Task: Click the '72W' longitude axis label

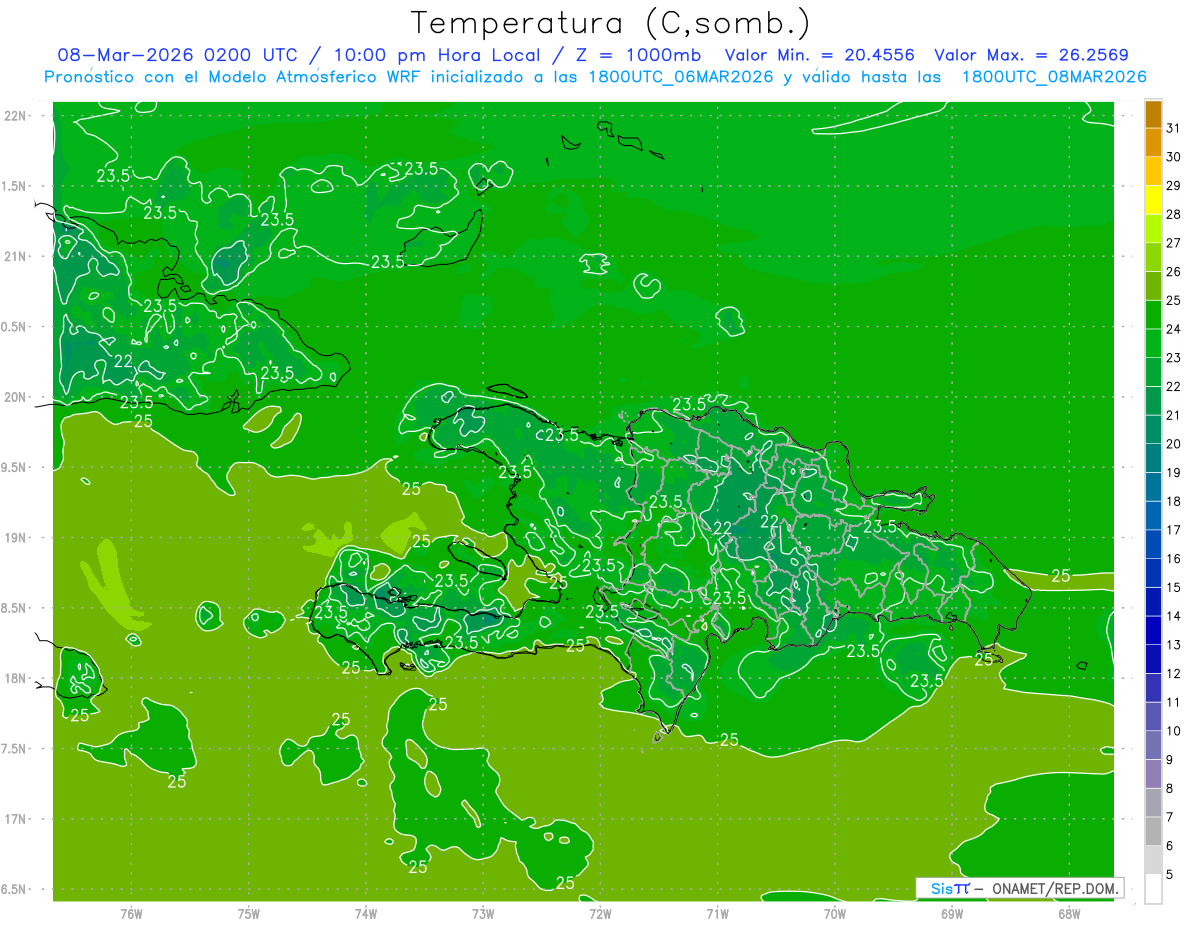Action: click(x=600, y=913)
